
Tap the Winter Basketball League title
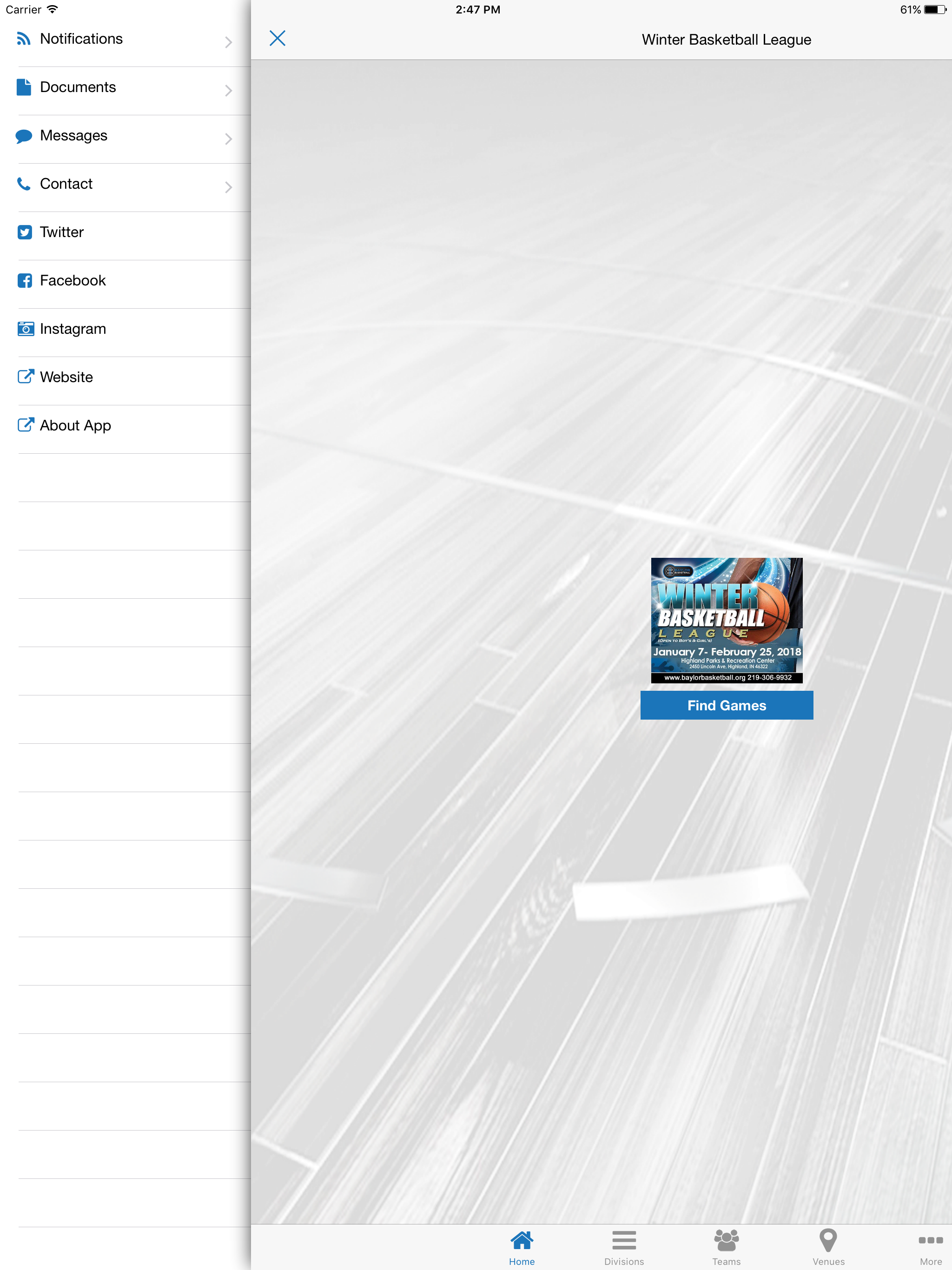coord(727,40)
